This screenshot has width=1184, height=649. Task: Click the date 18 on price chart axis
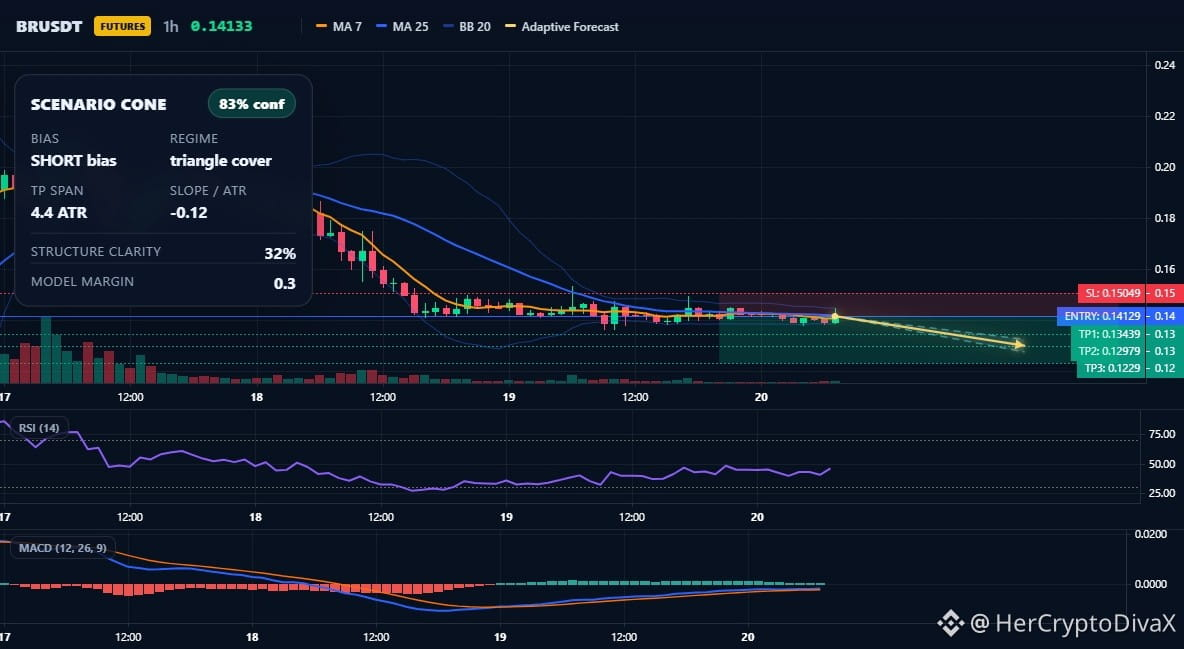coord(257,397)
